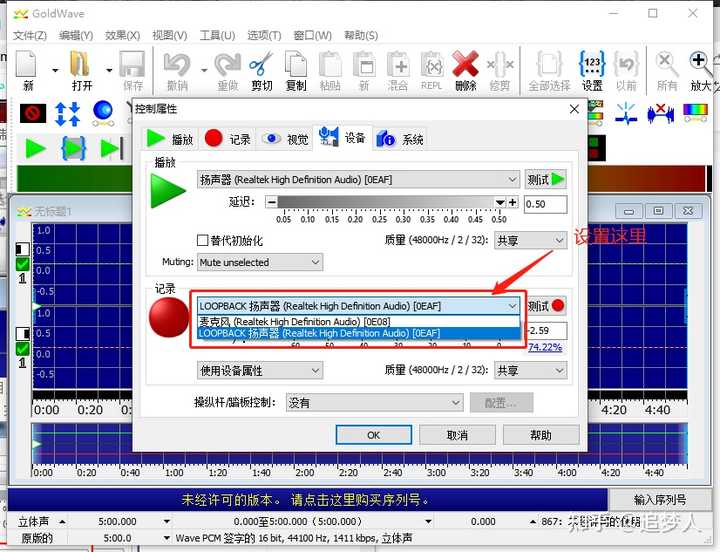
Task: Open the record quality 共享 dropdown
Action: click(x=530, y=370)
